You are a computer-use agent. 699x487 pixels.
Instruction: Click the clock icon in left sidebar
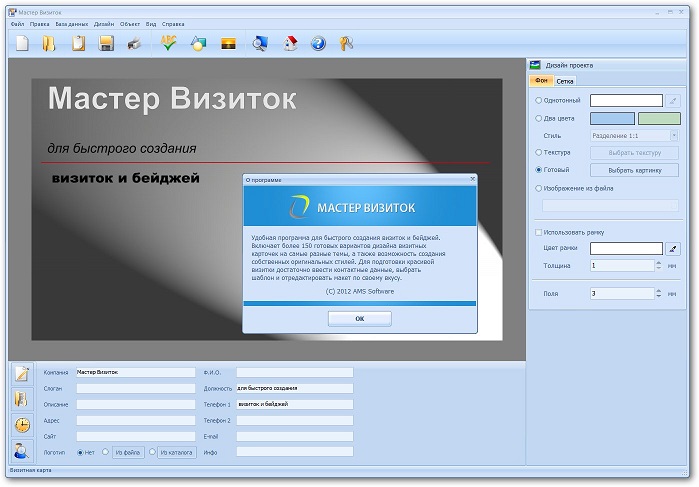(x=22, y=425)
